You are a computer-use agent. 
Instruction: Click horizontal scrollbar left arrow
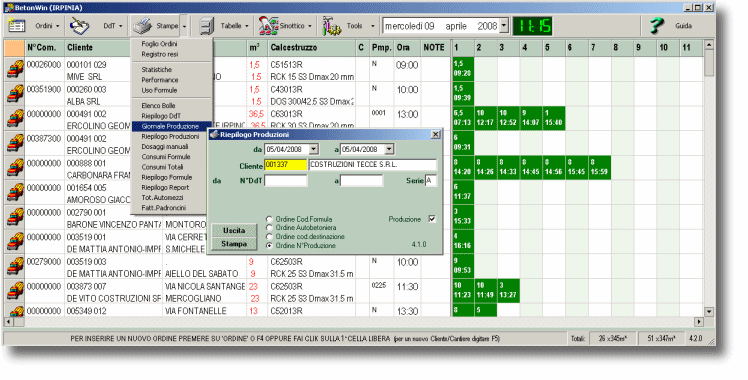coord(8,322)
